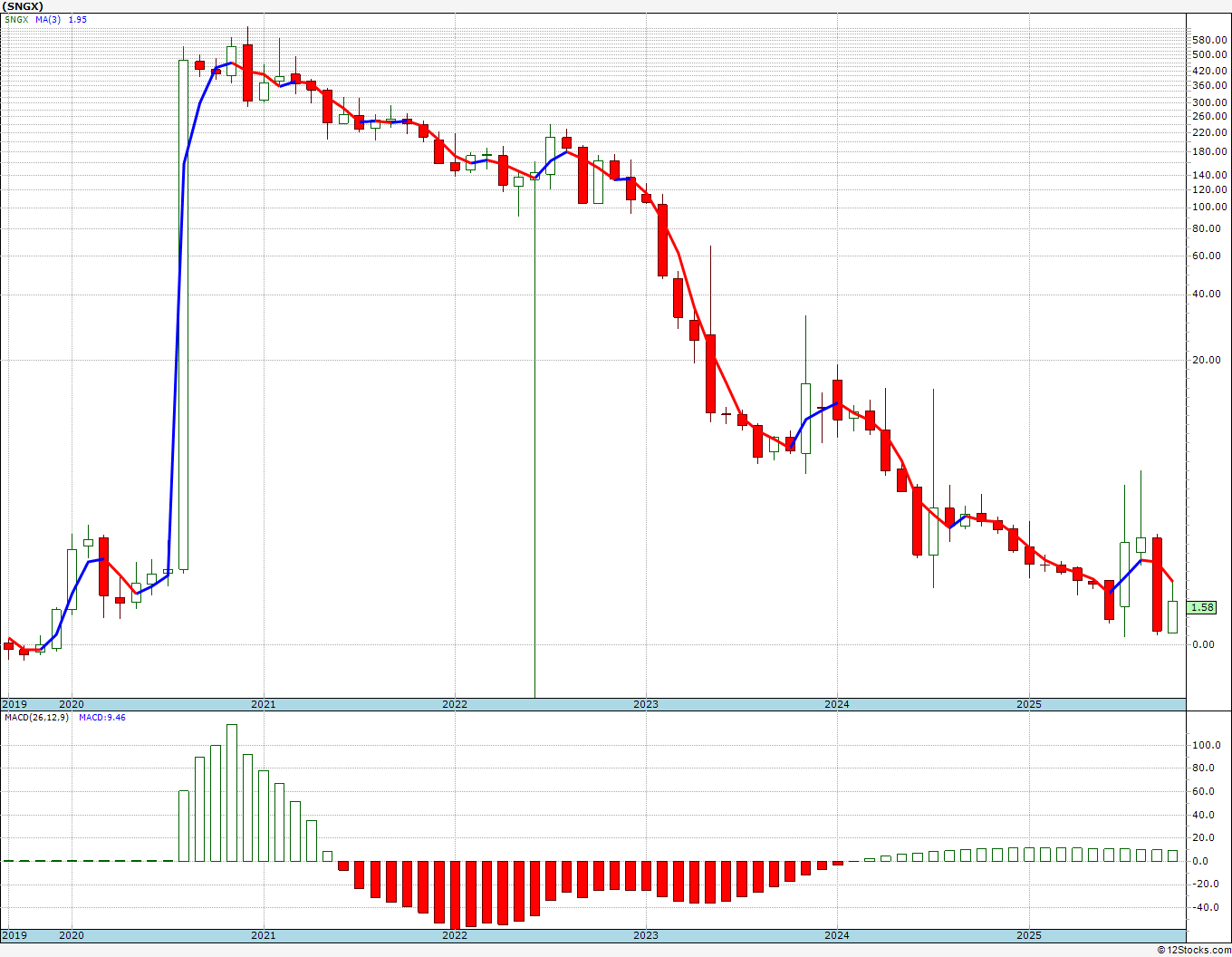Select the -20.0 MACD axis label
This screenshot has width=1232, height=957.
click(x=1208, y=884)
